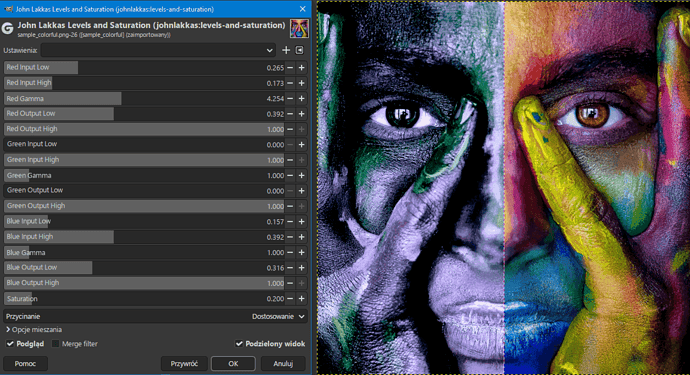Decrease Blue Output Low value
Viewport: 690px width, 375px height.
click(x=290, y=268)
